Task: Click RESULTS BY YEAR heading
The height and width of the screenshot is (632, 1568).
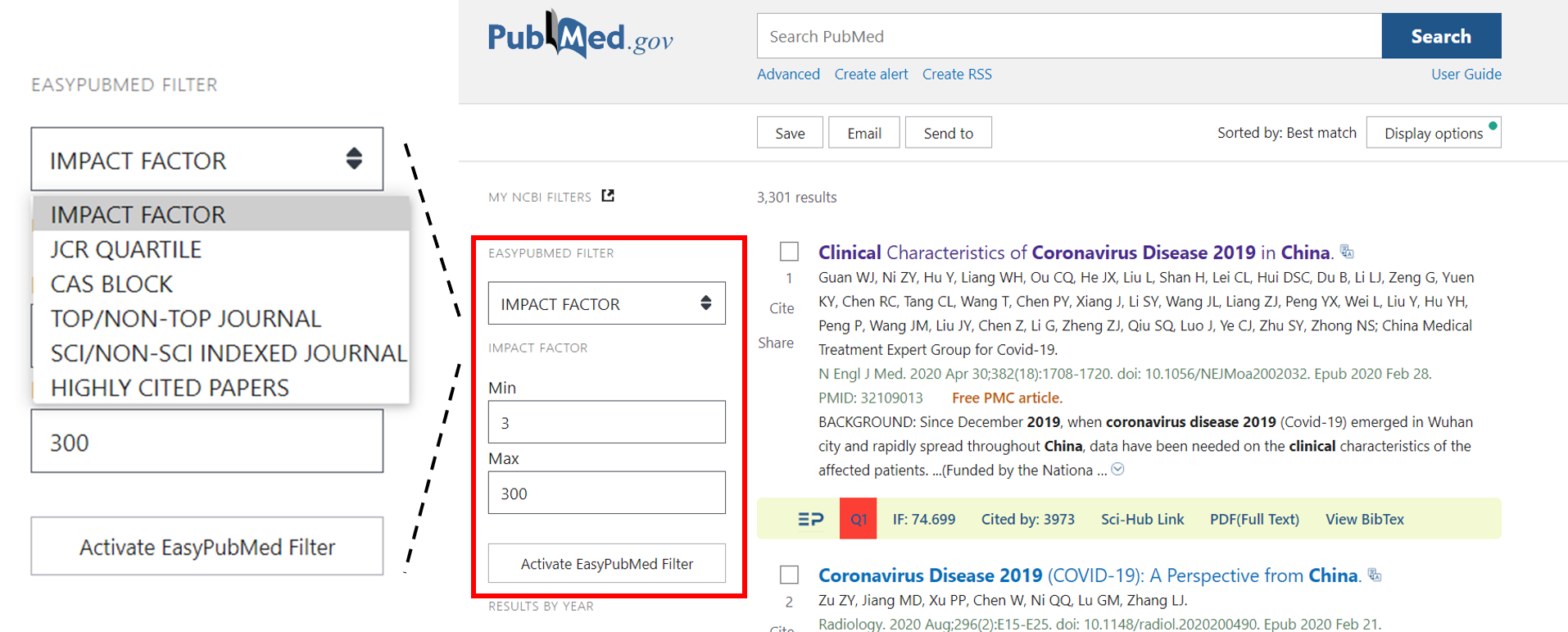Action: (x=541, y=606)
